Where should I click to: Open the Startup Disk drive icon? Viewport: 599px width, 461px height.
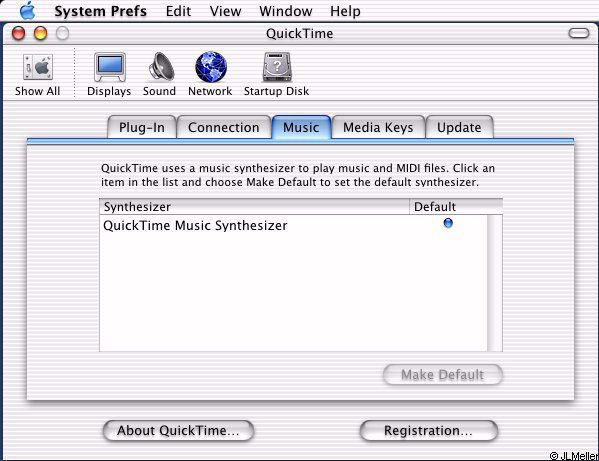pos(277,67)
